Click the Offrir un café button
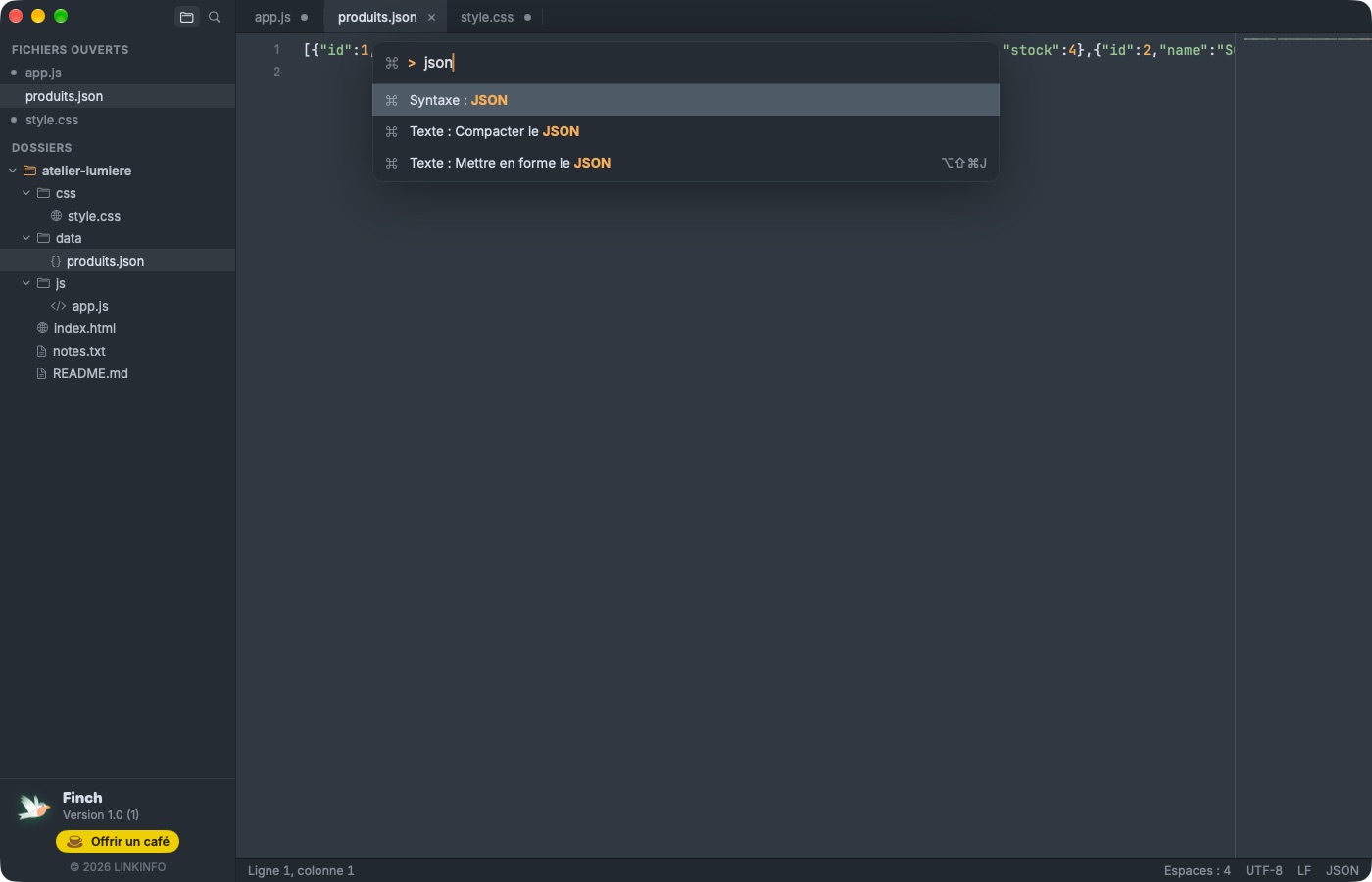This screenshot has width=1372, height=882. click(x=118, y=841)
